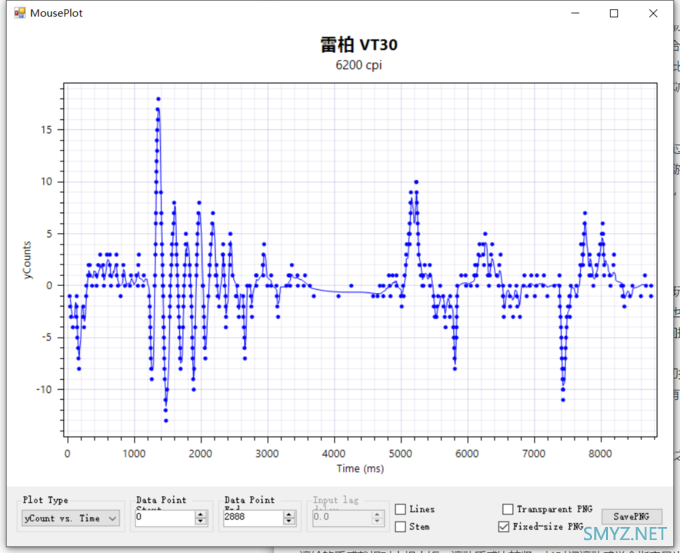Screen dimensions: 680x553
Task: Enable the Transparent PNG checkbox
Action: tap(507, 509)
